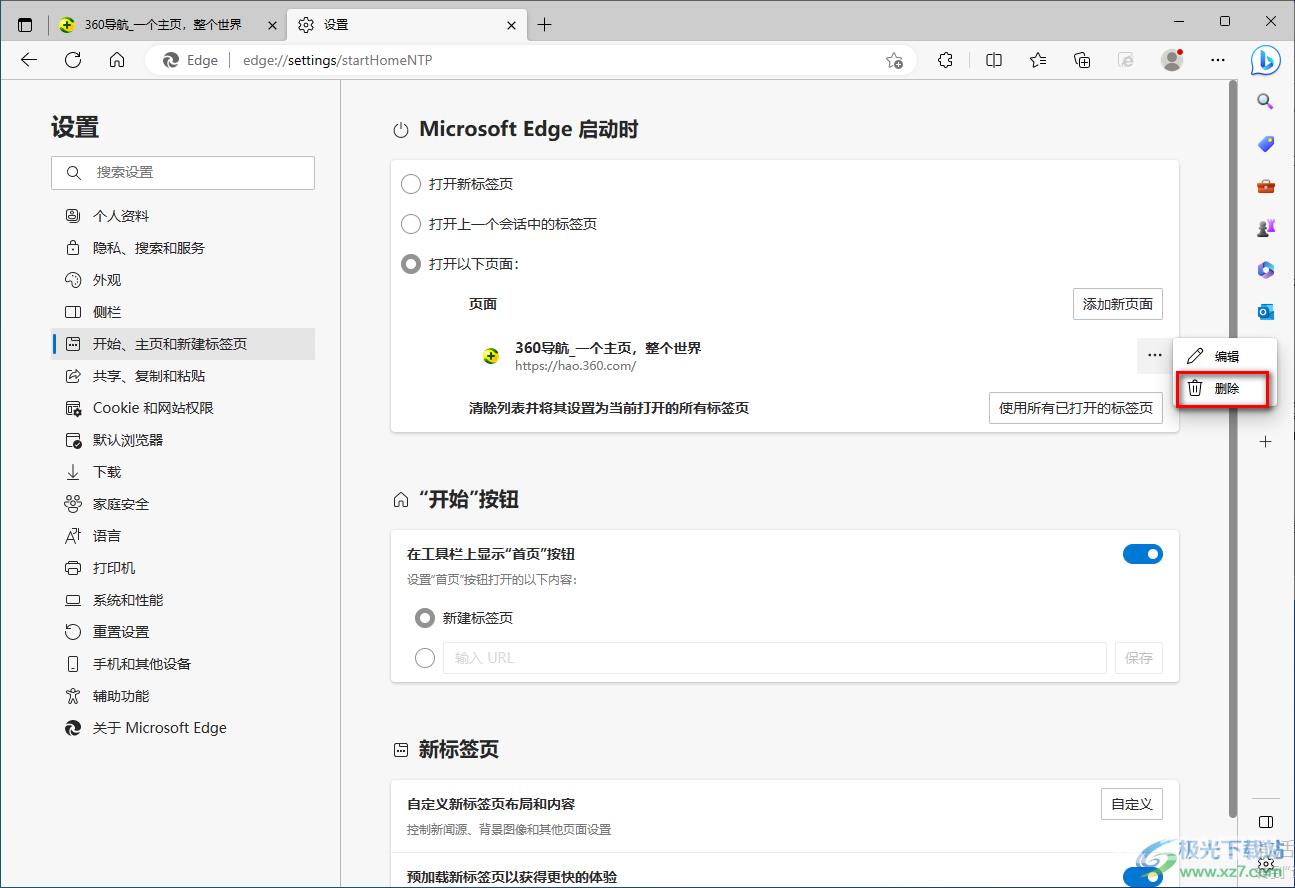1295x888 pixels.
Task: Open 侧栏 settings section
Action: 183,312
